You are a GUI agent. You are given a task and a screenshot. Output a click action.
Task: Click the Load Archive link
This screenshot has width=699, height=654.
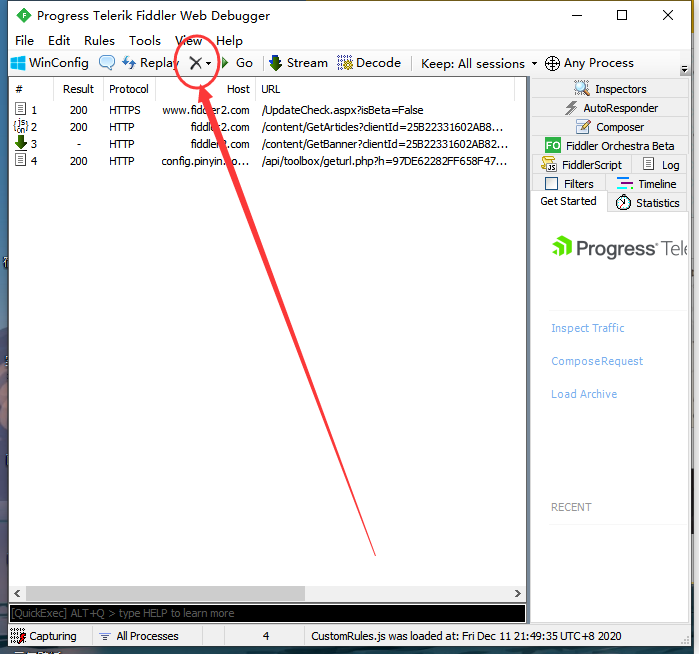click(x=584, y=394)
